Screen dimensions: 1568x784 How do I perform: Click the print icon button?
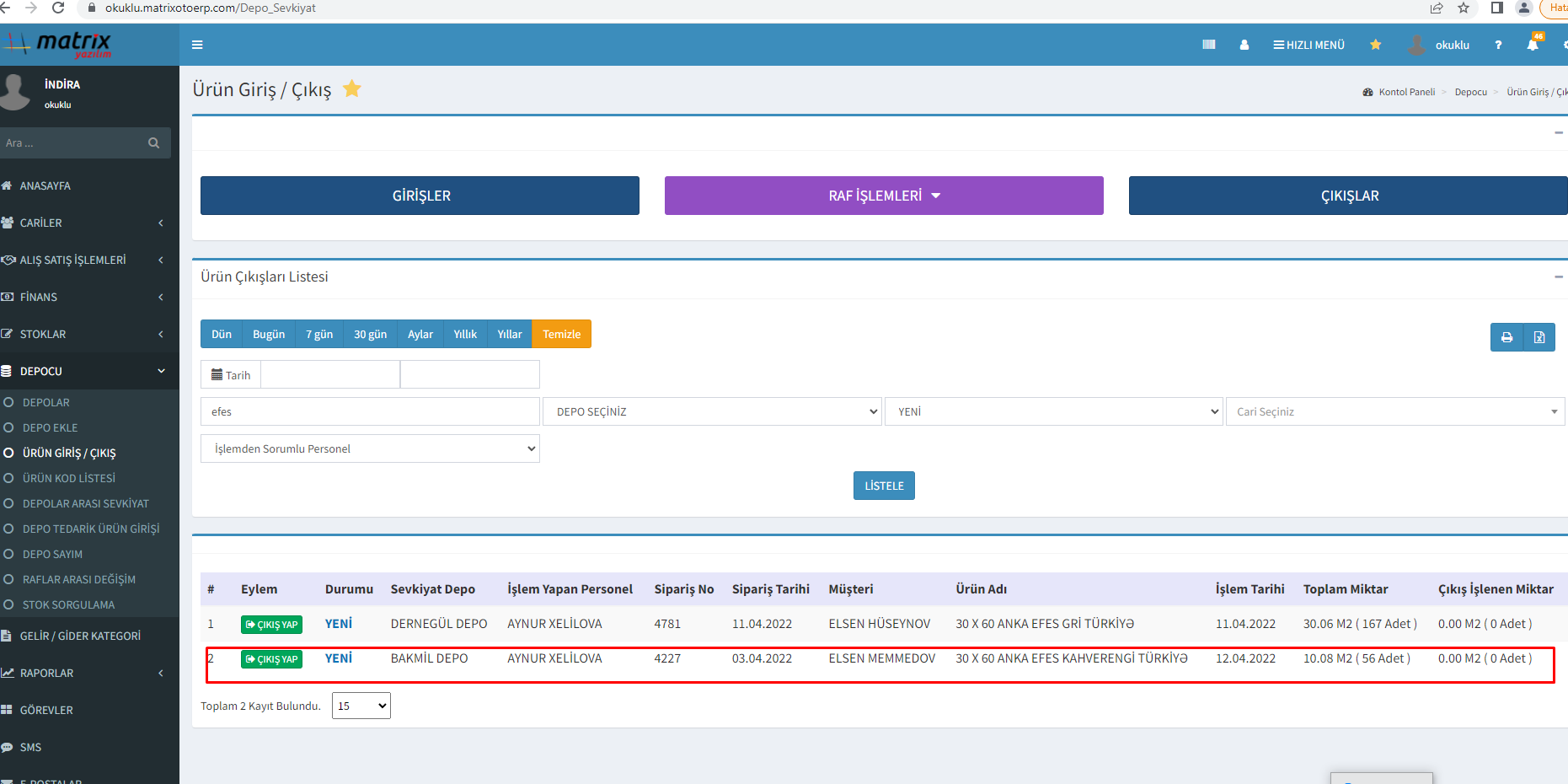click(1506, 337)
